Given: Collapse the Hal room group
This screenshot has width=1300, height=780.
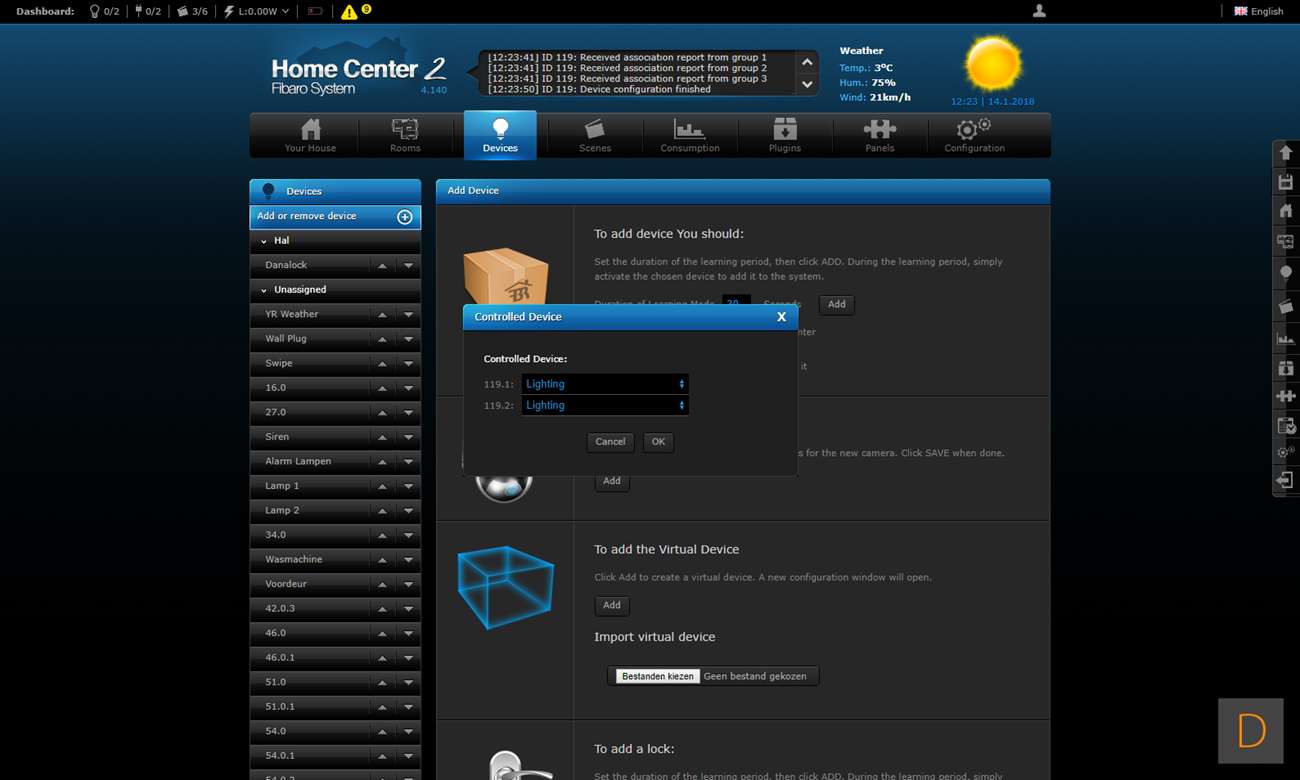Looking at the screenshot, I should (264, 241).
